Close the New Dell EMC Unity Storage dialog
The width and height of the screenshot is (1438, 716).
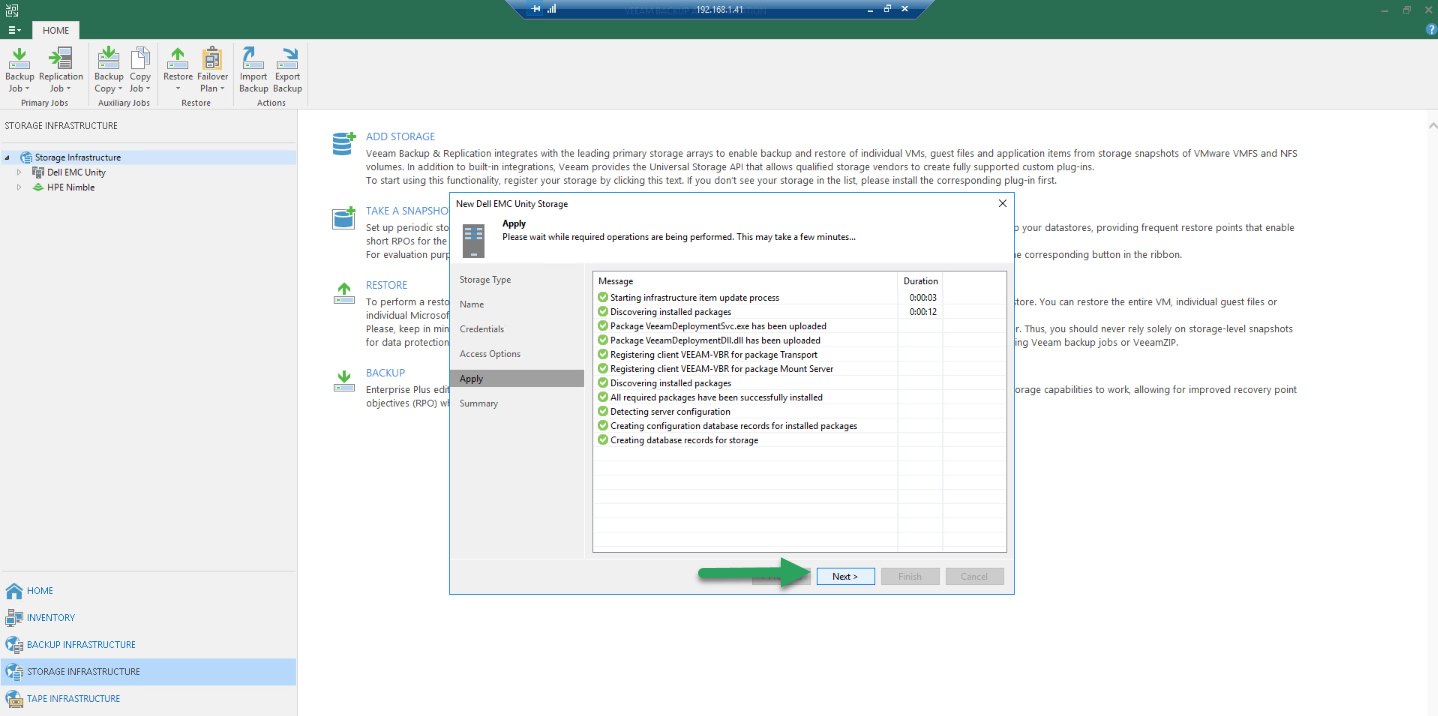[1002, 203]
